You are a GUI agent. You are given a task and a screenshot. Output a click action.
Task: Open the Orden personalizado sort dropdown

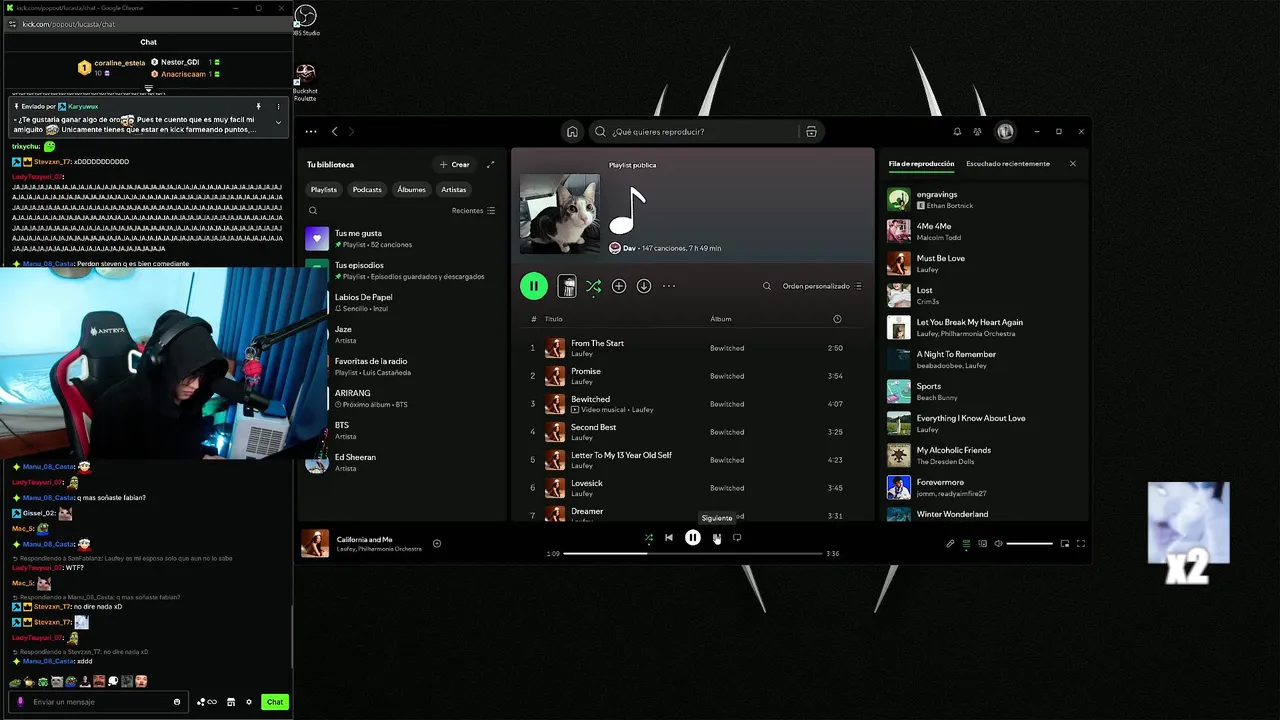point(822,286)
